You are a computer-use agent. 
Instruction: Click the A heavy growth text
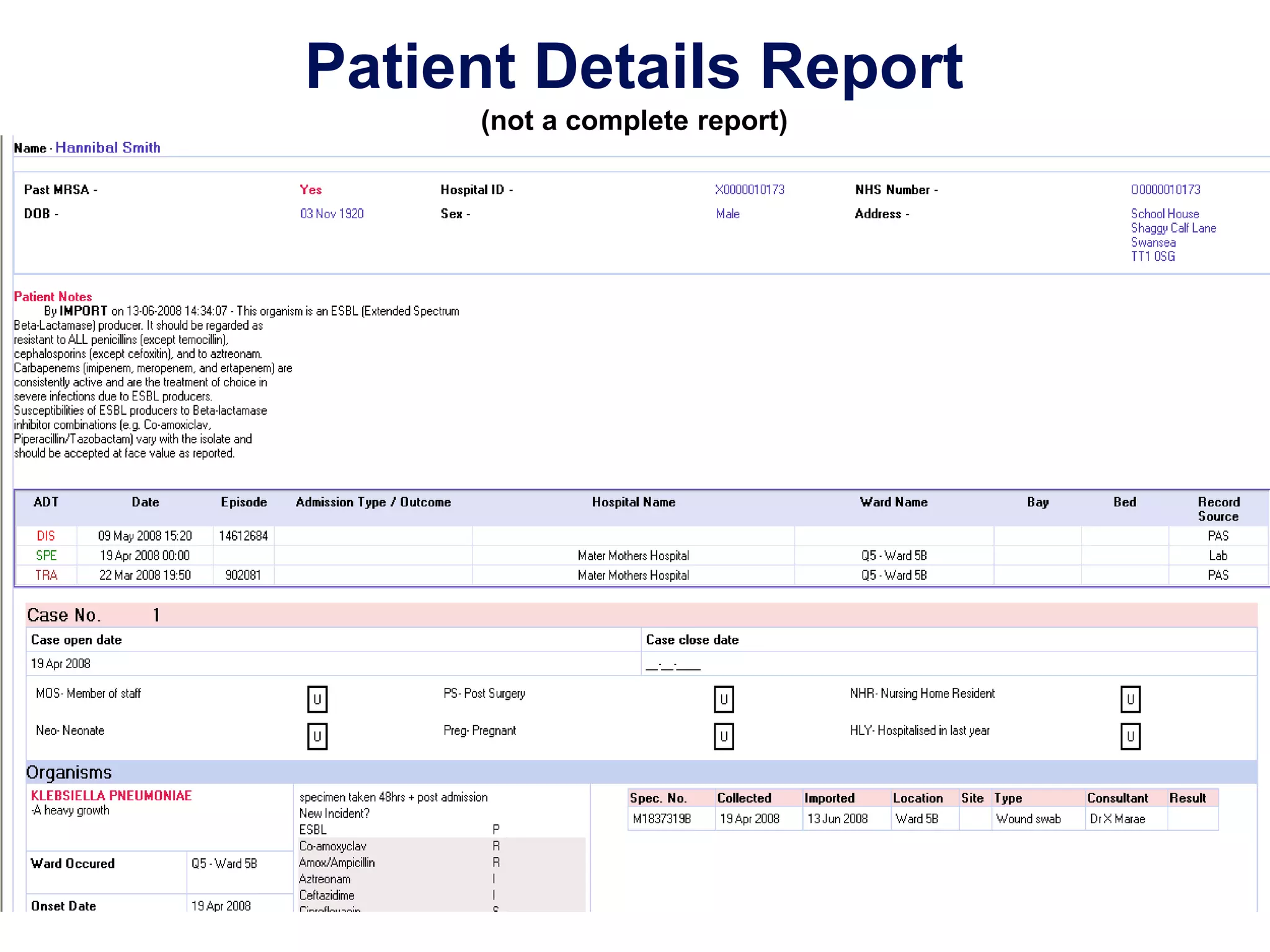pyautogui.click(x=71, y=811)
